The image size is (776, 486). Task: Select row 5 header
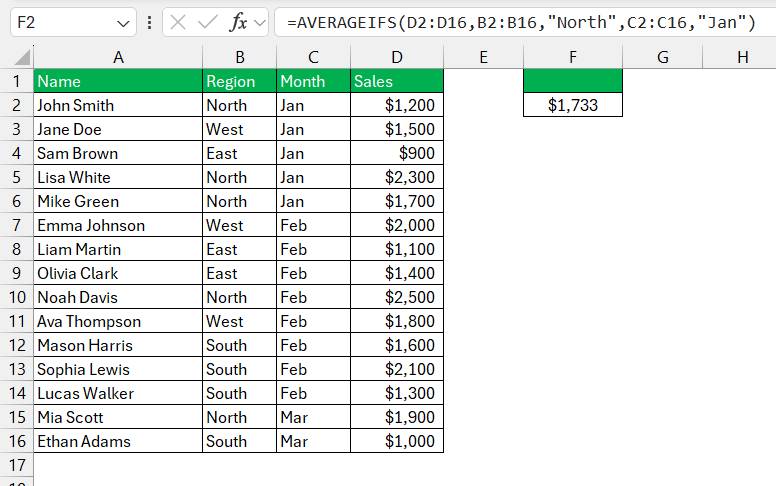click(16, 177)
